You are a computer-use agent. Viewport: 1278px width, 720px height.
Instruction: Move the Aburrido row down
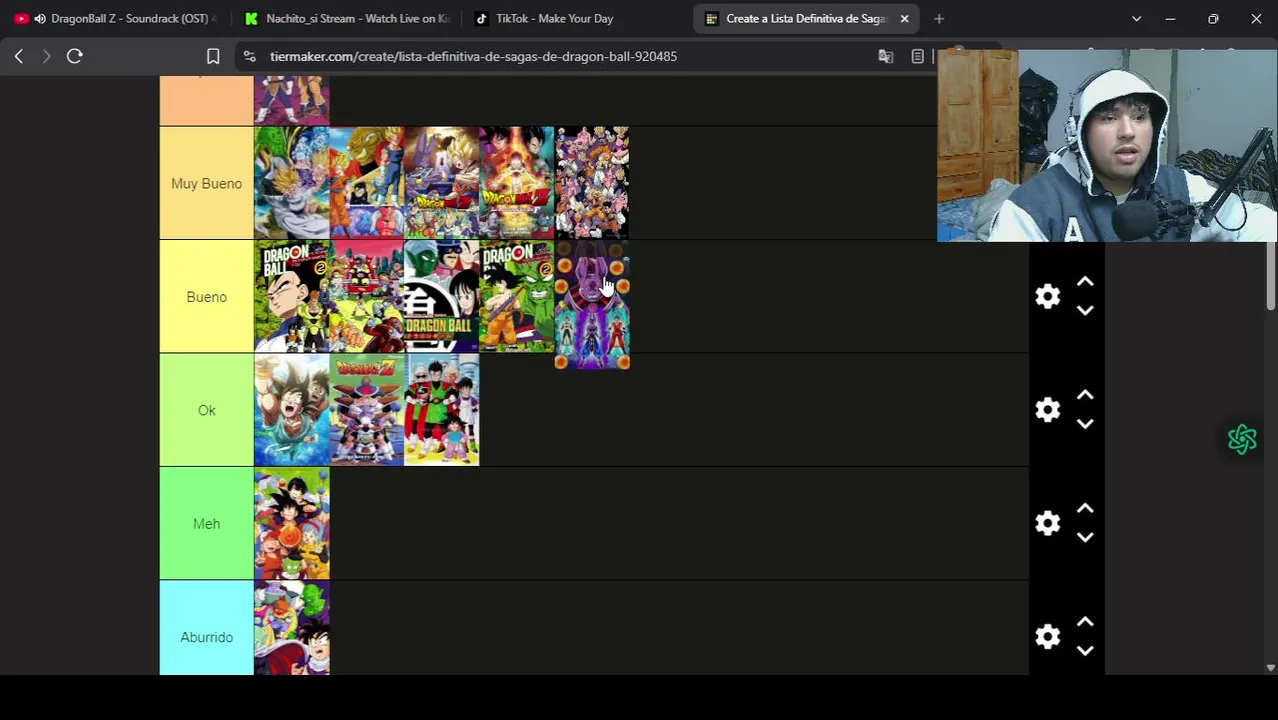(1085, 651)
